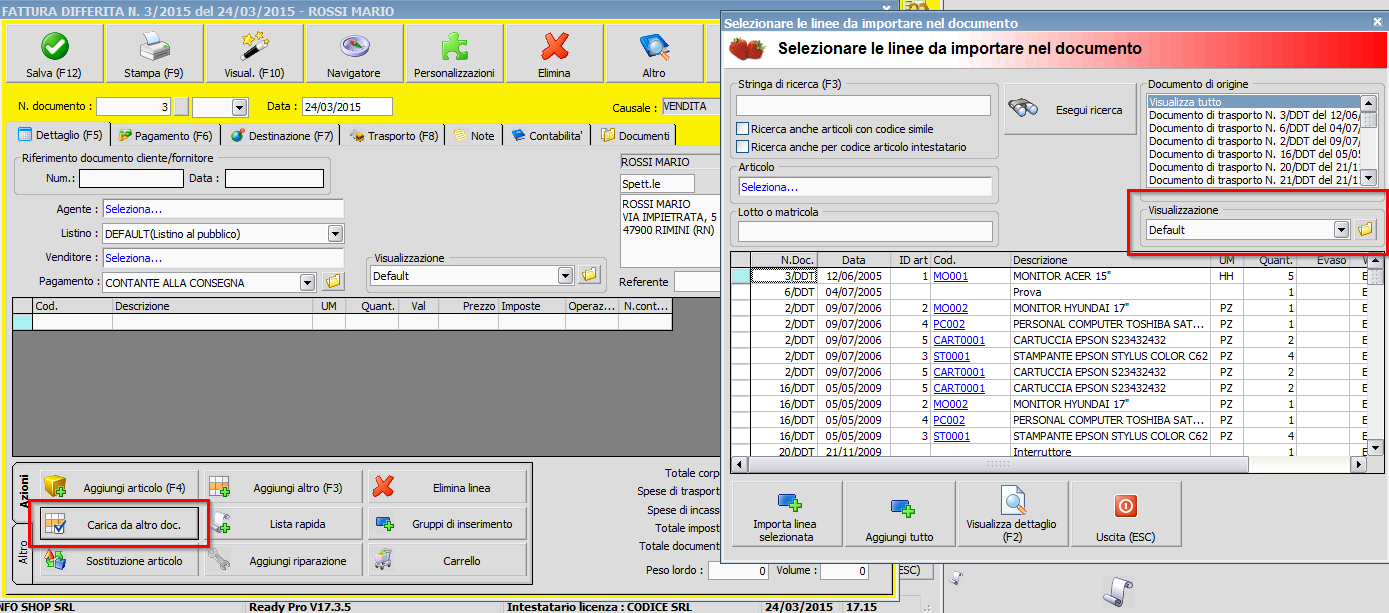Enable Ricerca anche per codice articolo intestatario
Viewport: 1389px width, 613px height.
coord(743,147)
